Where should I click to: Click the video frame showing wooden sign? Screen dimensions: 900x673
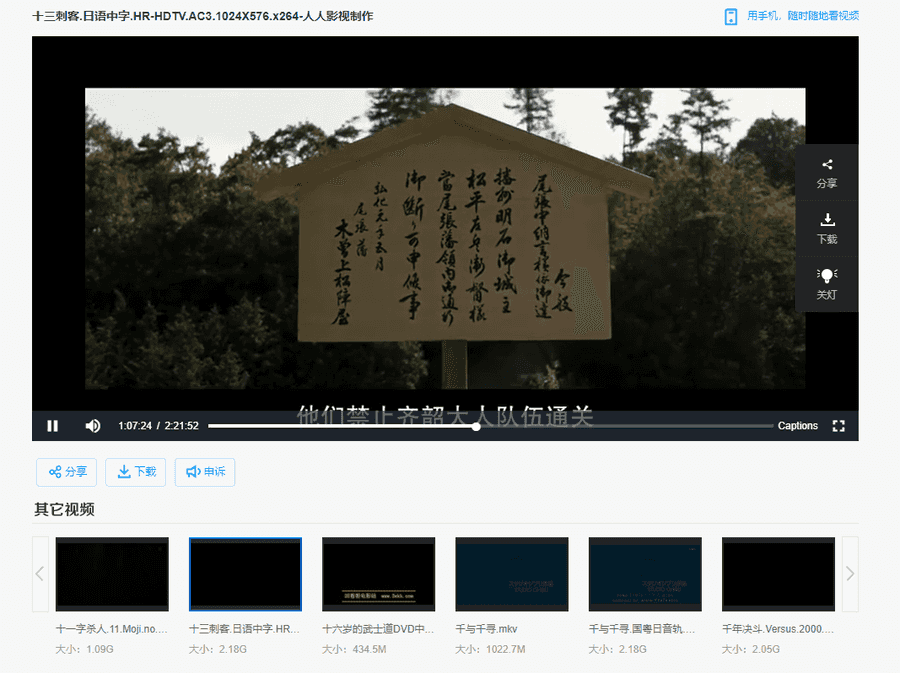pos(445,238)
